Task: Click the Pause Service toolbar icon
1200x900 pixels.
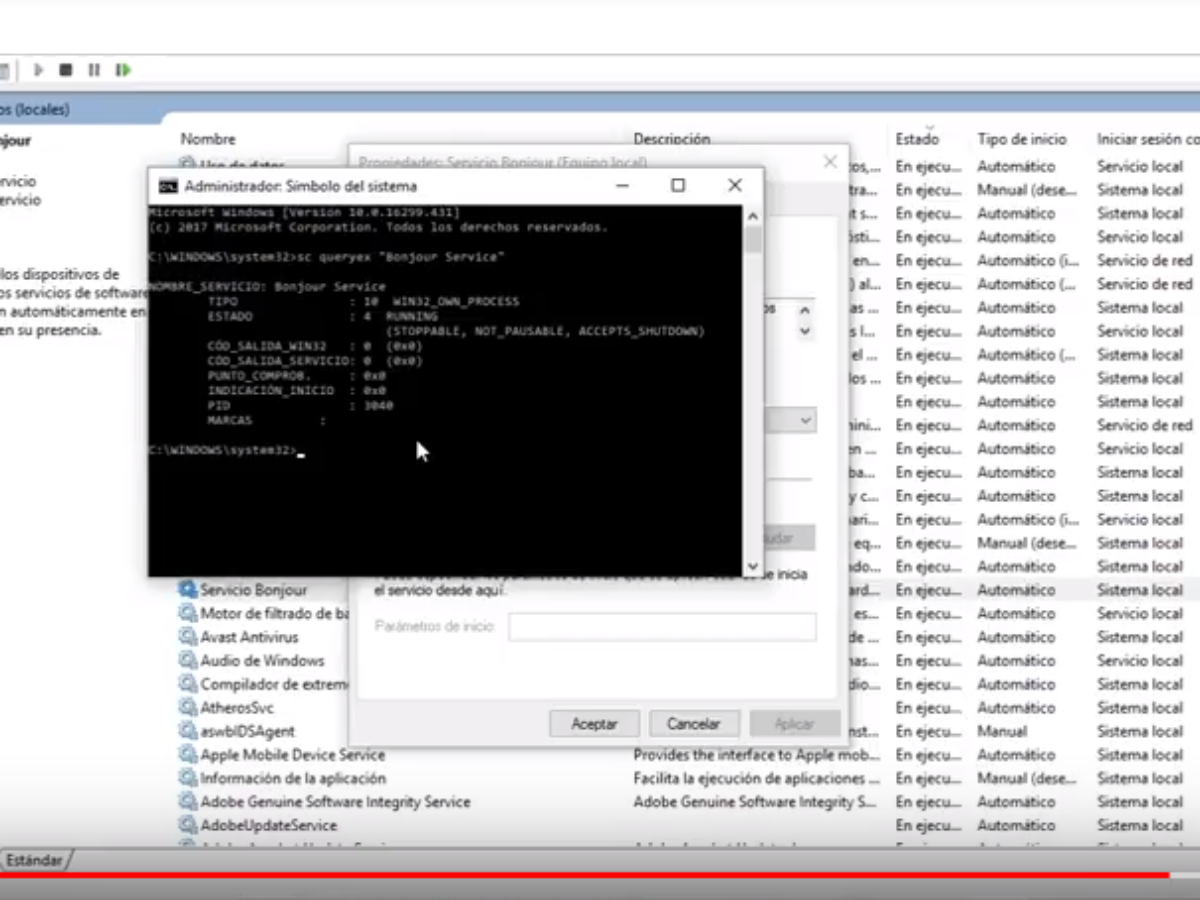Action: click(x=94, y=70)
